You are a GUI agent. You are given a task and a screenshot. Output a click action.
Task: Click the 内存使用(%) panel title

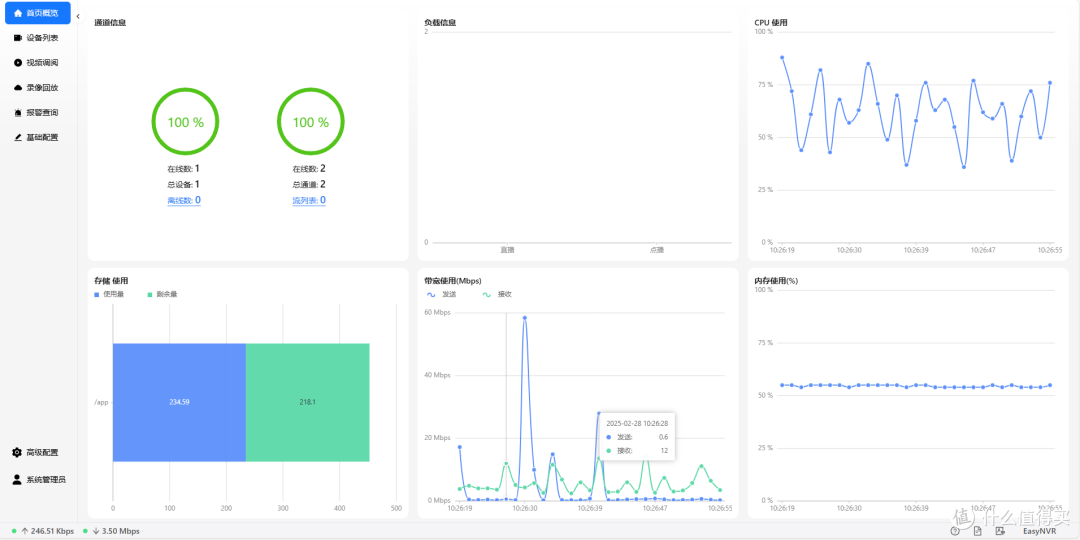(x=778, y=281)
